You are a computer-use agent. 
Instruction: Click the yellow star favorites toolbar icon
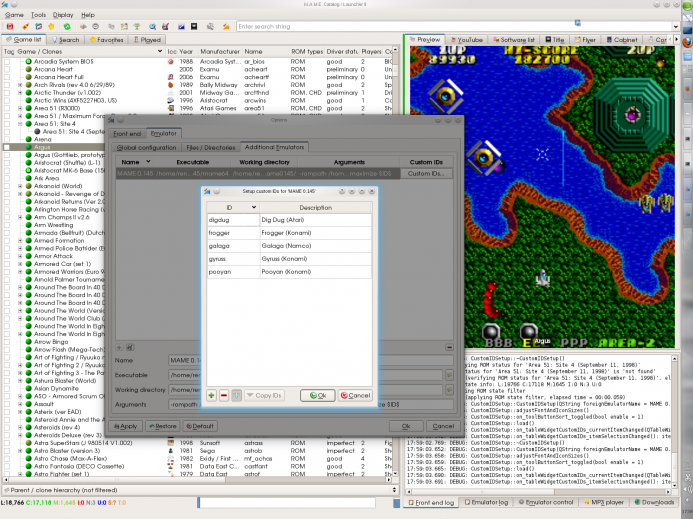51,27
